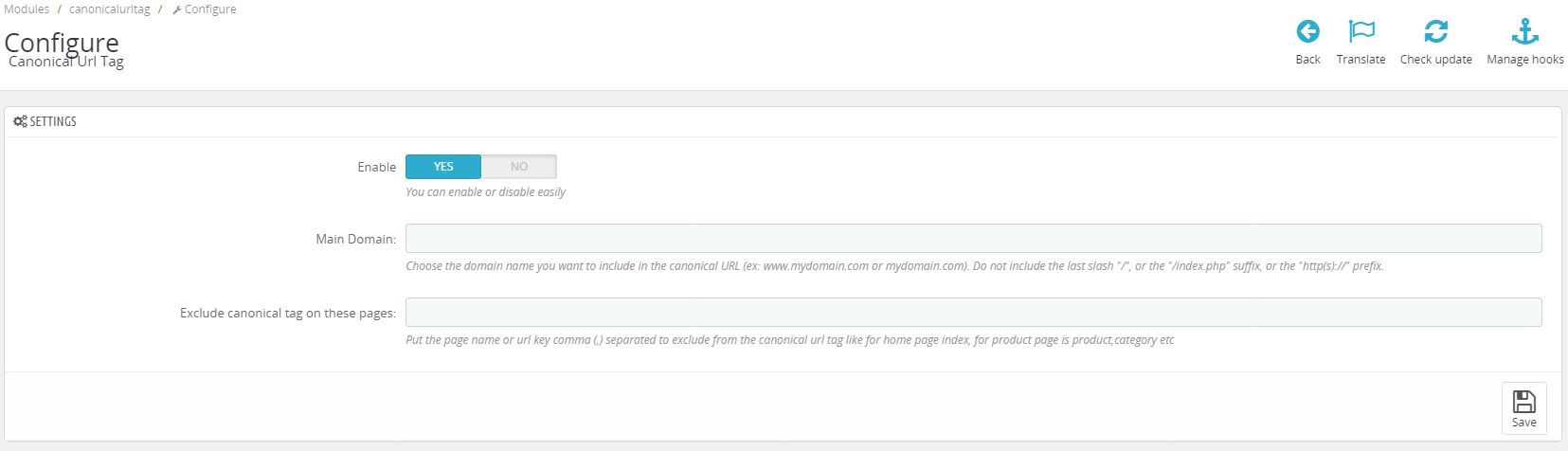Focus the Main Domain text field
This screenshot has height=451, width=1568.
tap(973, 238)
